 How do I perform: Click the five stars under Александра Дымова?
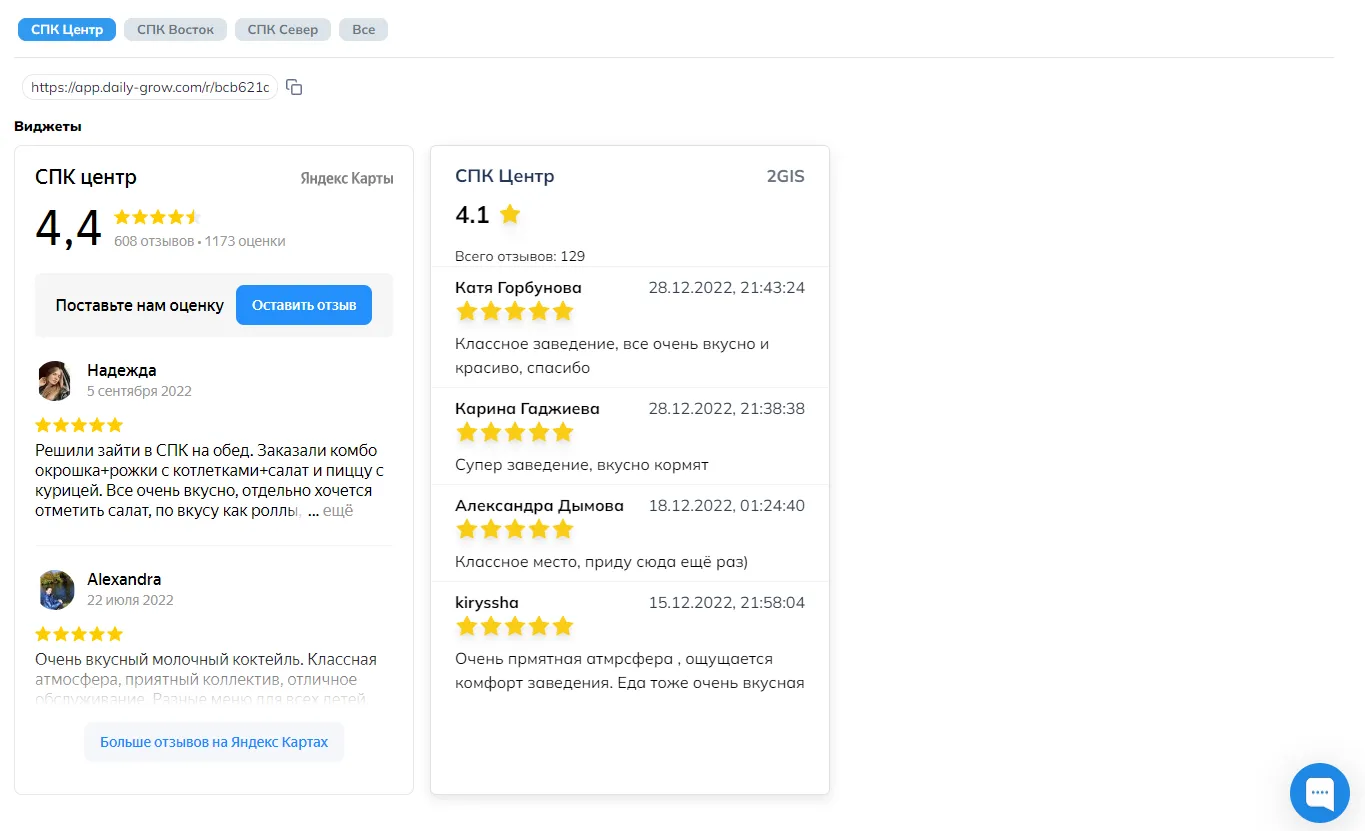pyautogui.click(x=514, y=529)
